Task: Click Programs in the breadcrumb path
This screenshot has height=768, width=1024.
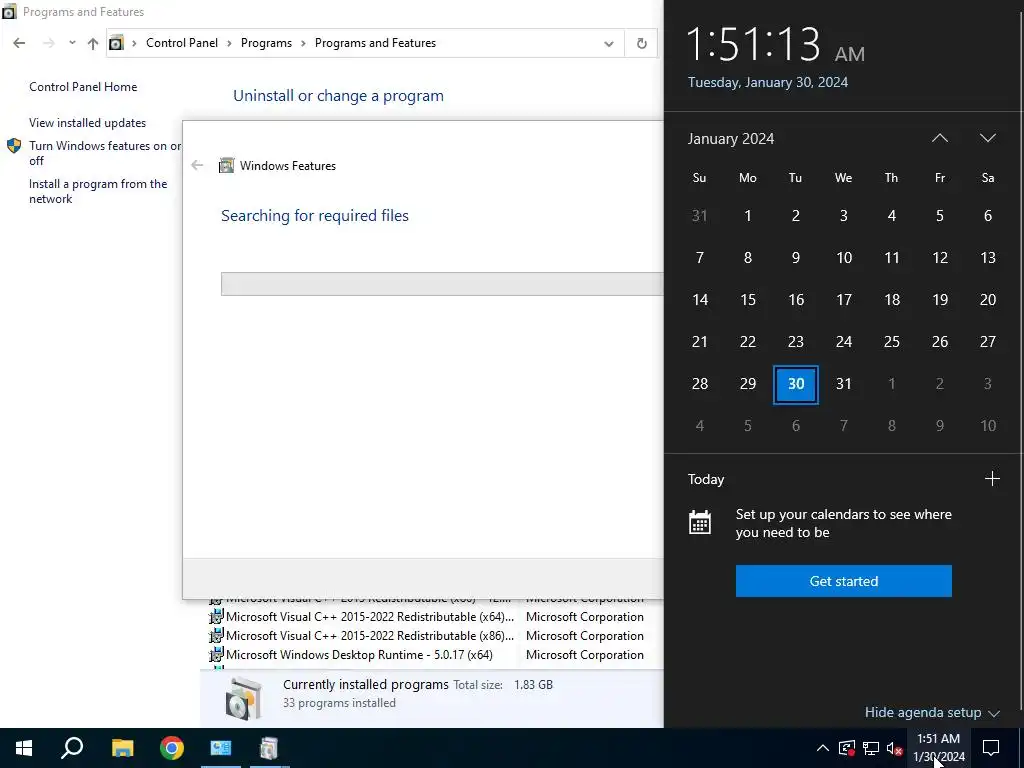Action: 266,43
